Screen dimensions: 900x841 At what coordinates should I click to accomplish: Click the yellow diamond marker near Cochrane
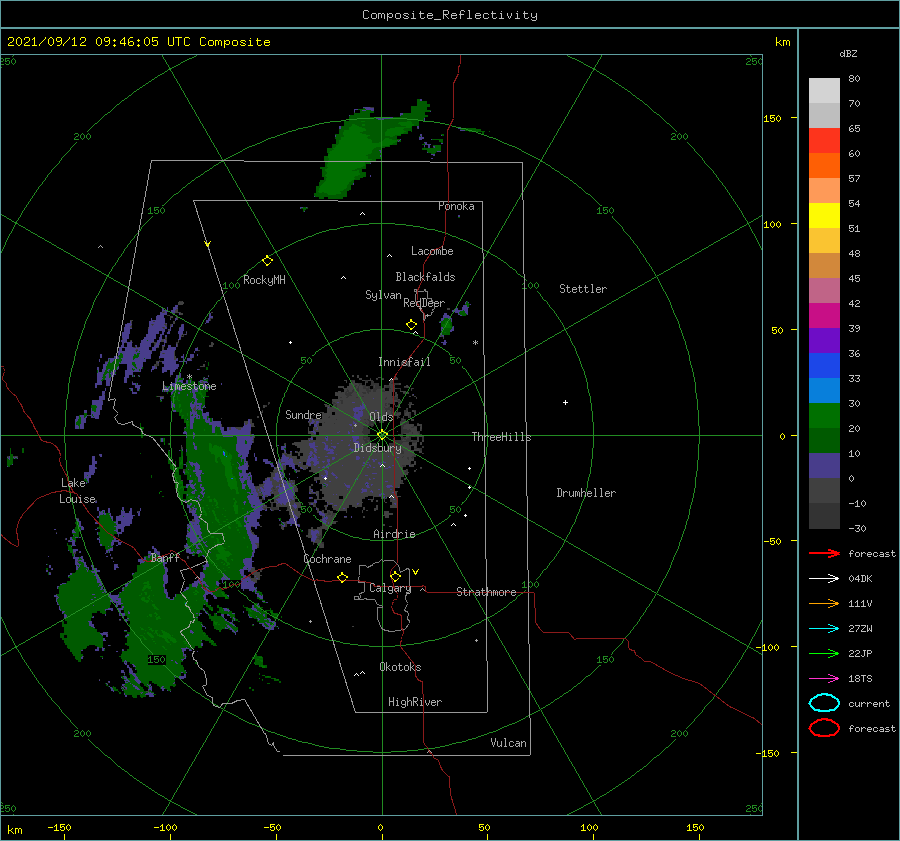point(343,577)
